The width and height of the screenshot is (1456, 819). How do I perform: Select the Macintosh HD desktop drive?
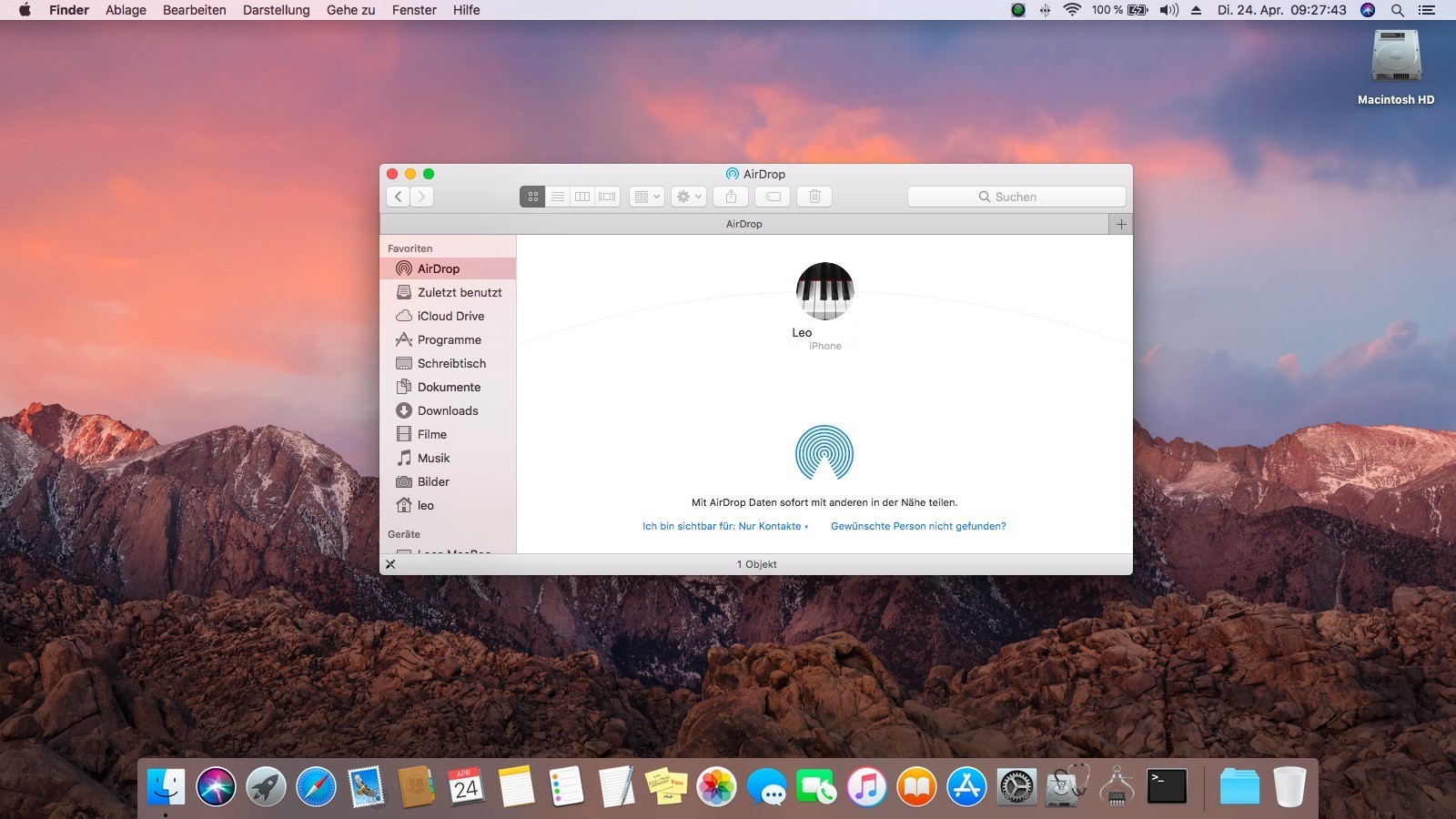[x=1396, y=68]
